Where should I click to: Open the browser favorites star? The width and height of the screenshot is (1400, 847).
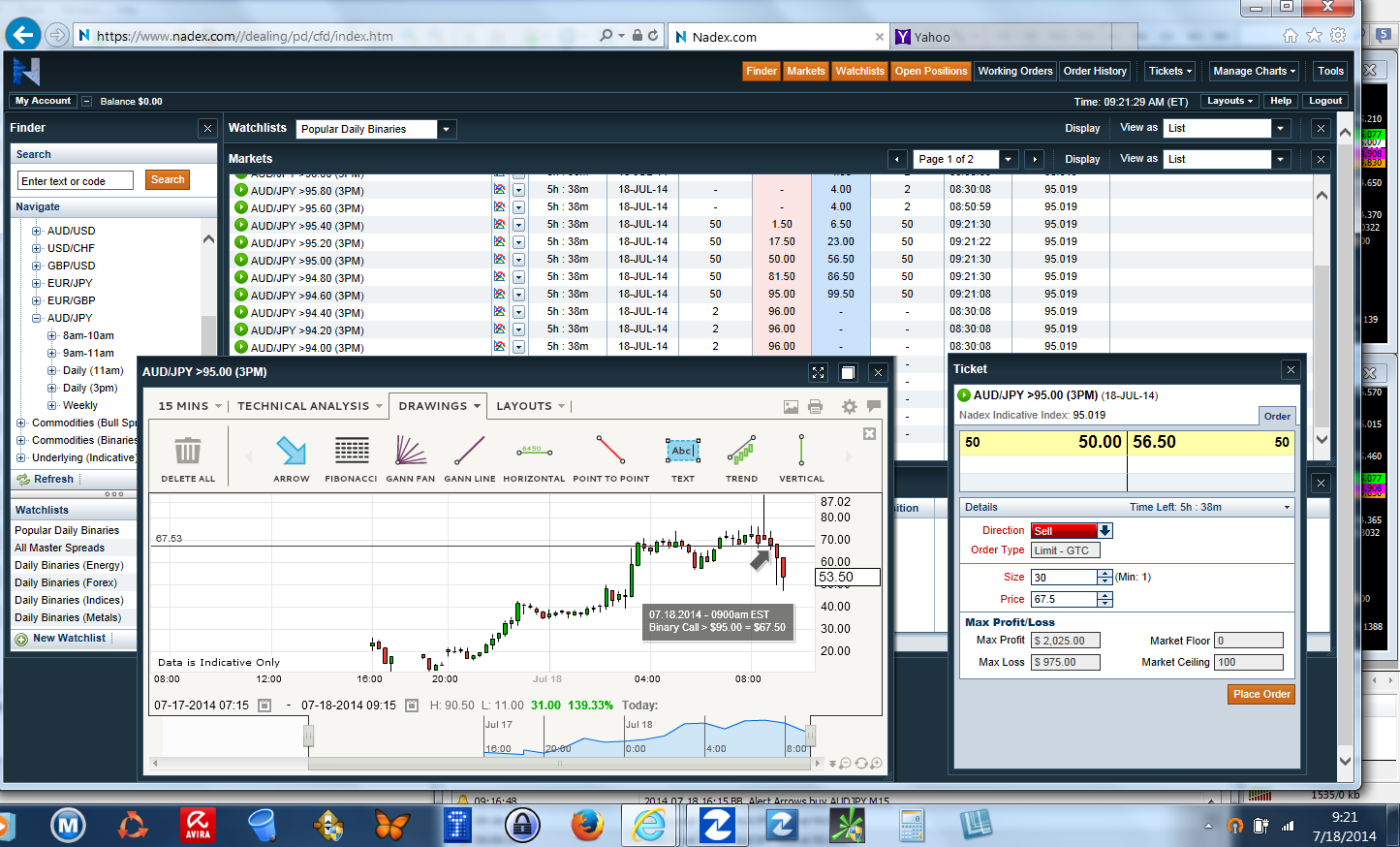(x=1314, y=35)
